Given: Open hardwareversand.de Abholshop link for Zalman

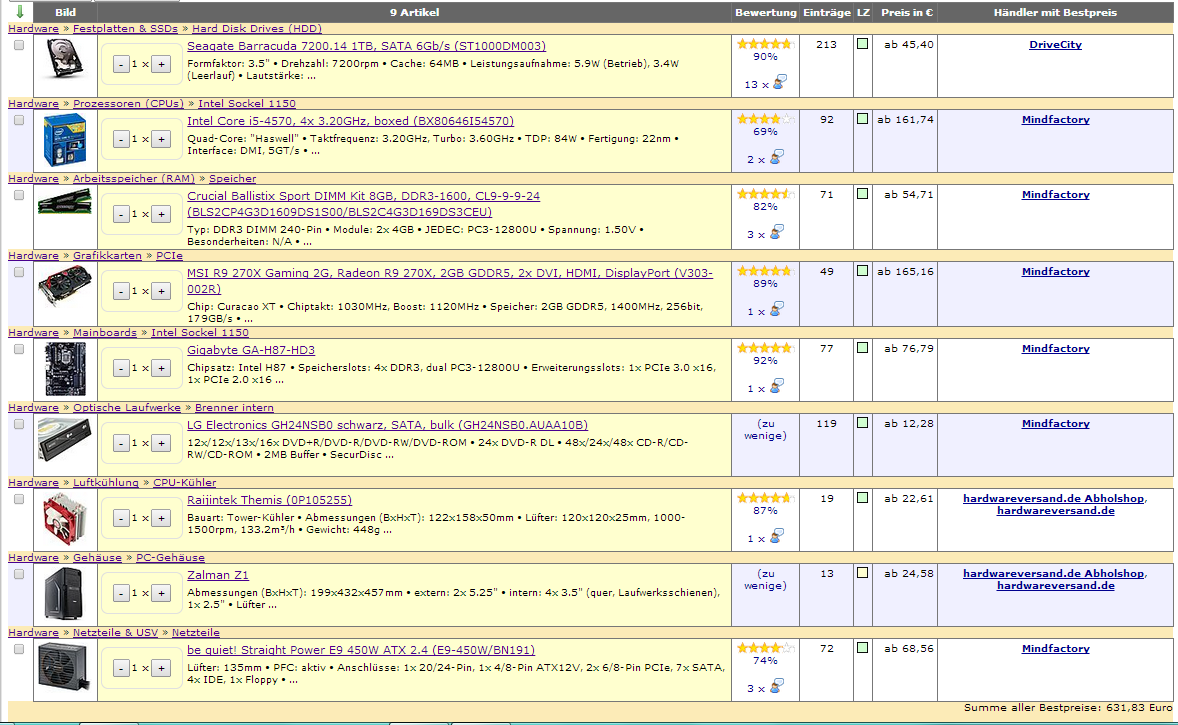Looking at the screenshot, I should [1053, 573].
